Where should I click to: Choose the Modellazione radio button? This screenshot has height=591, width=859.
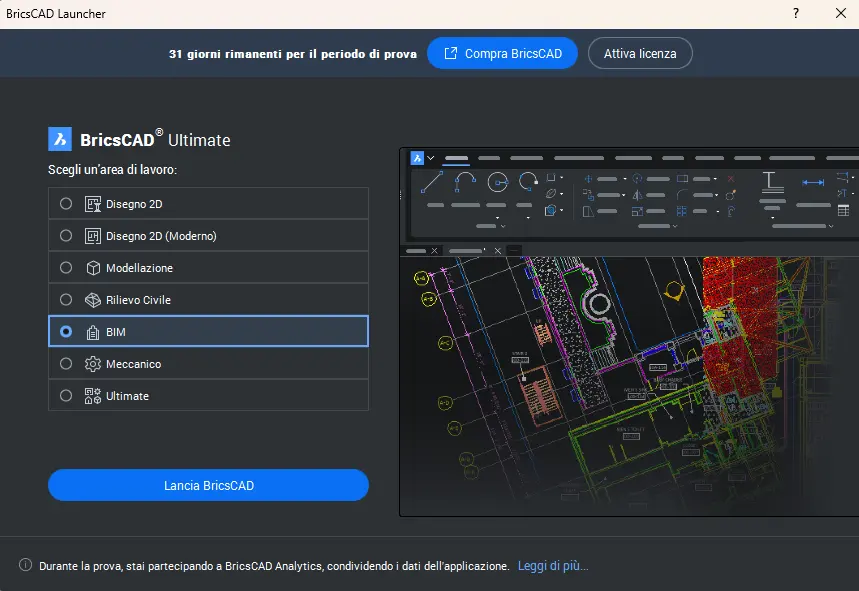tap(66, 268)
